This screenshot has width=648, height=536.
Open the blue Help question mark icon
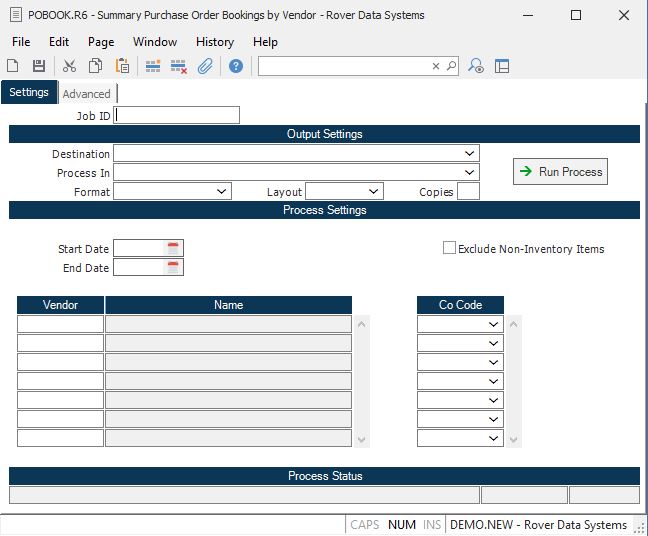click(x=236, y=66)
